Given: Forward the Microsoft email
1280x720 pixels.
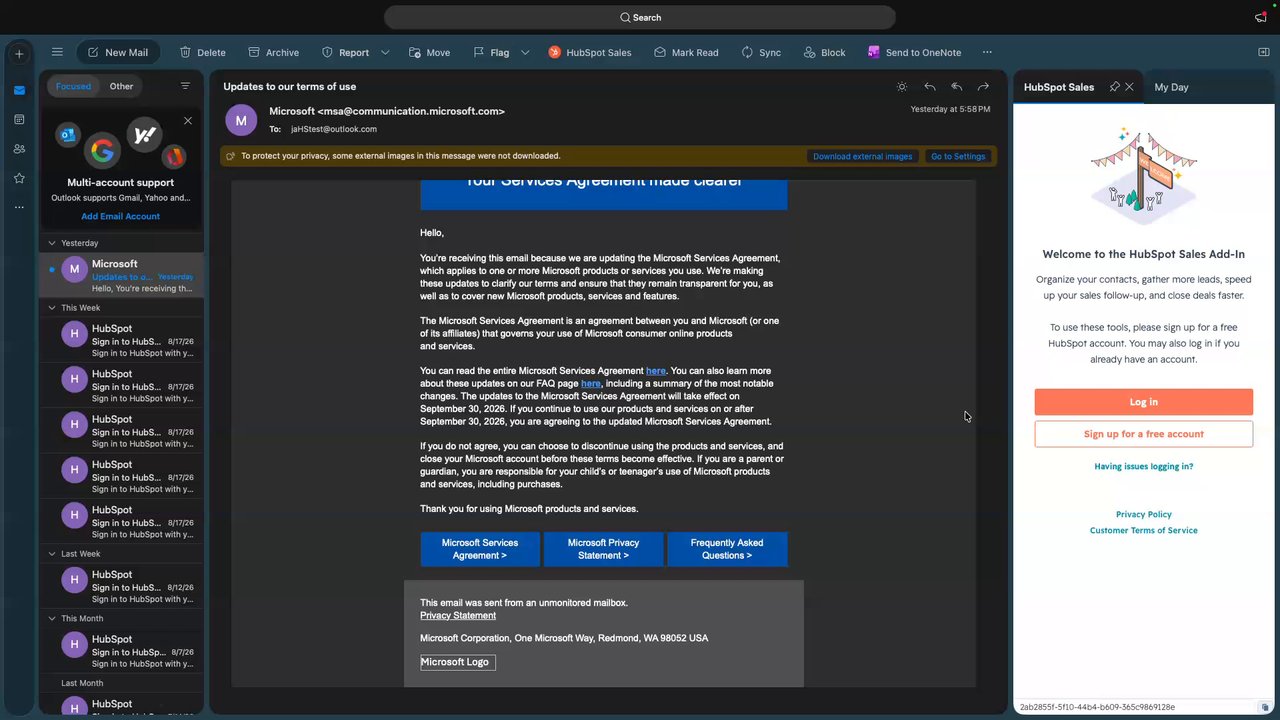Looking at the screenshot, I should pos(983,87).
